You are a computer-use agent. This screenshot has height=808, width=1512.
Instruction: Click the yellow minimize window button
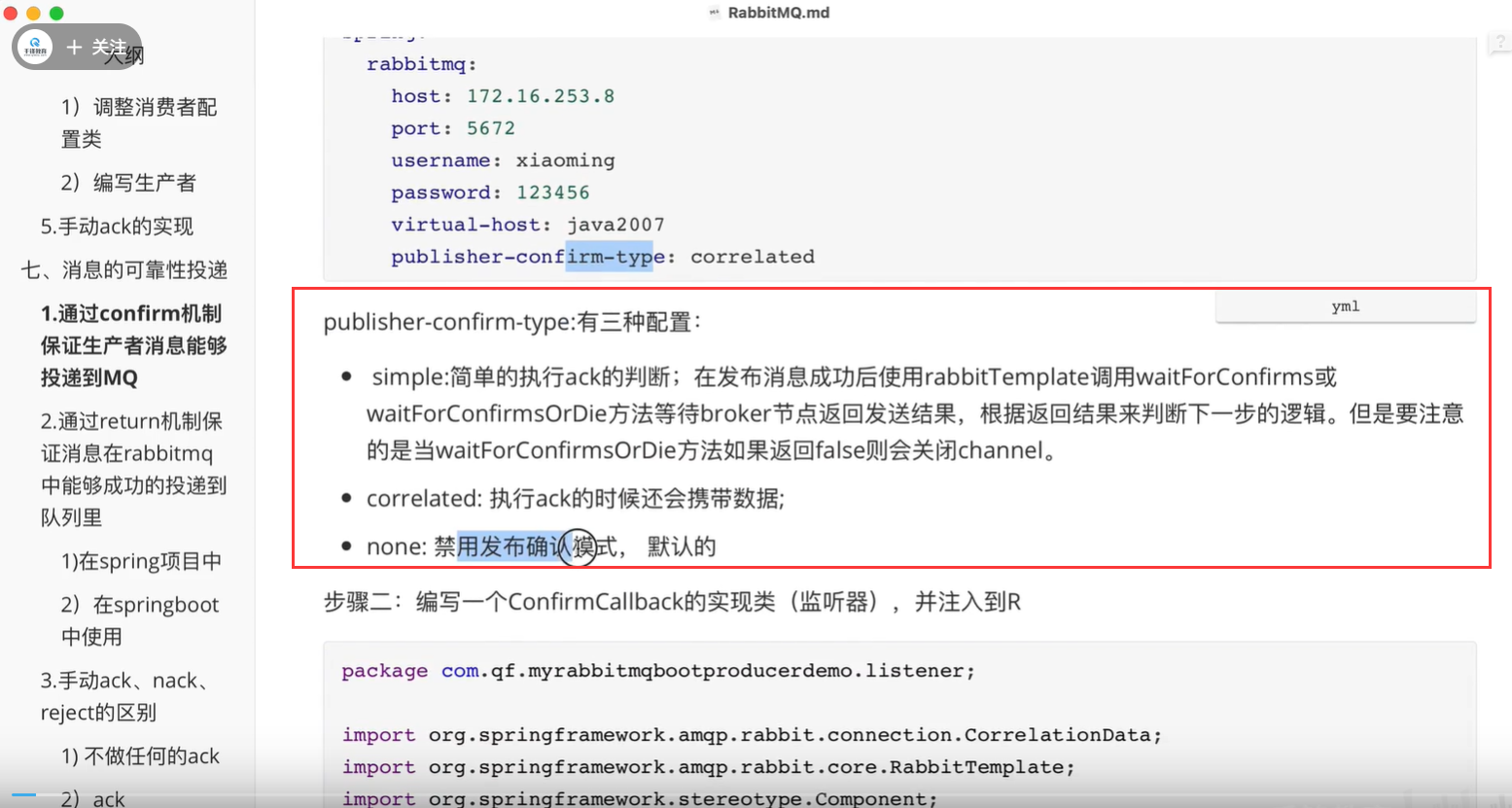click(x=33, y=14)
